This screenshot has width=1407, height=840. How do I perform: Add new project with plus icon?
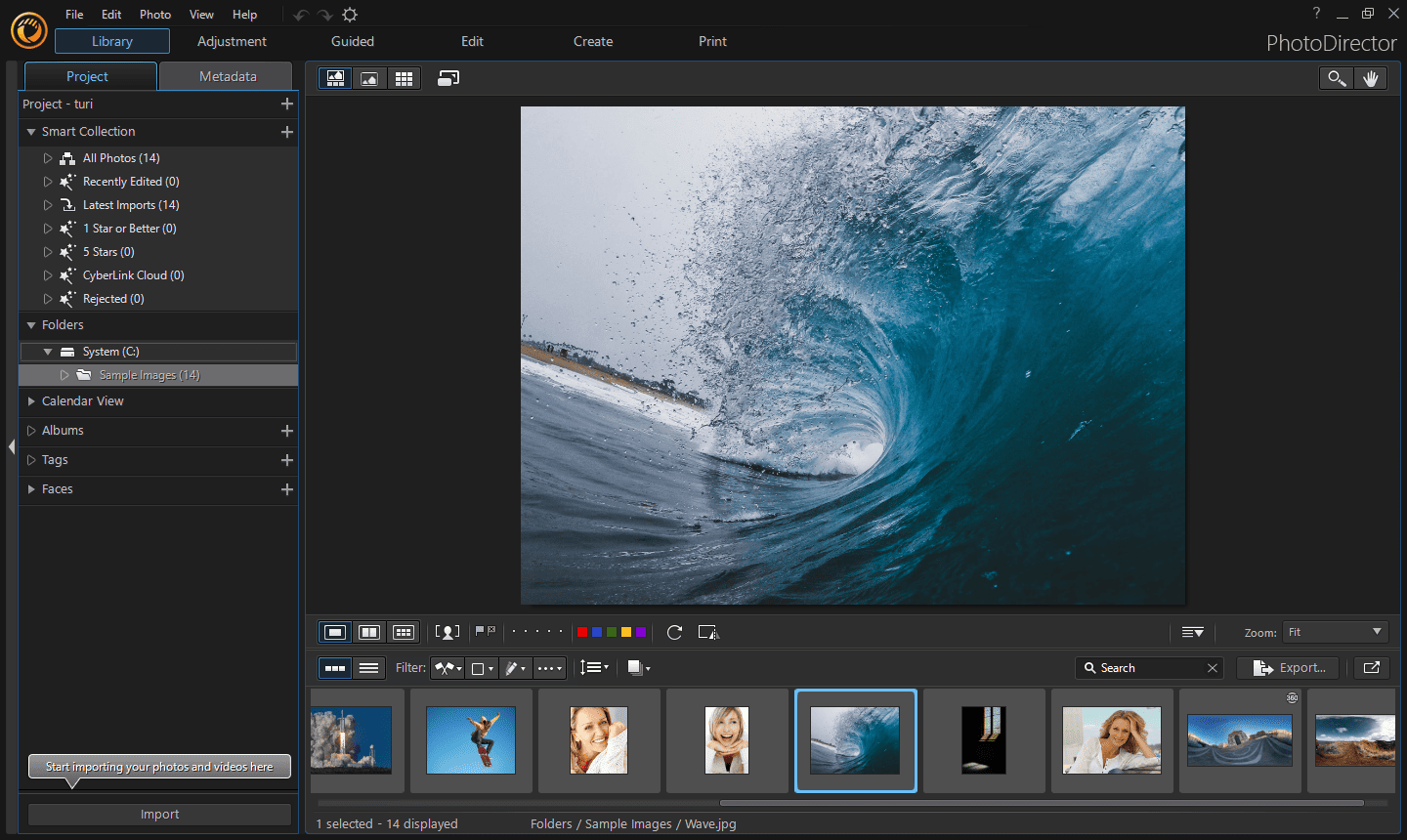tap(287, 104)
